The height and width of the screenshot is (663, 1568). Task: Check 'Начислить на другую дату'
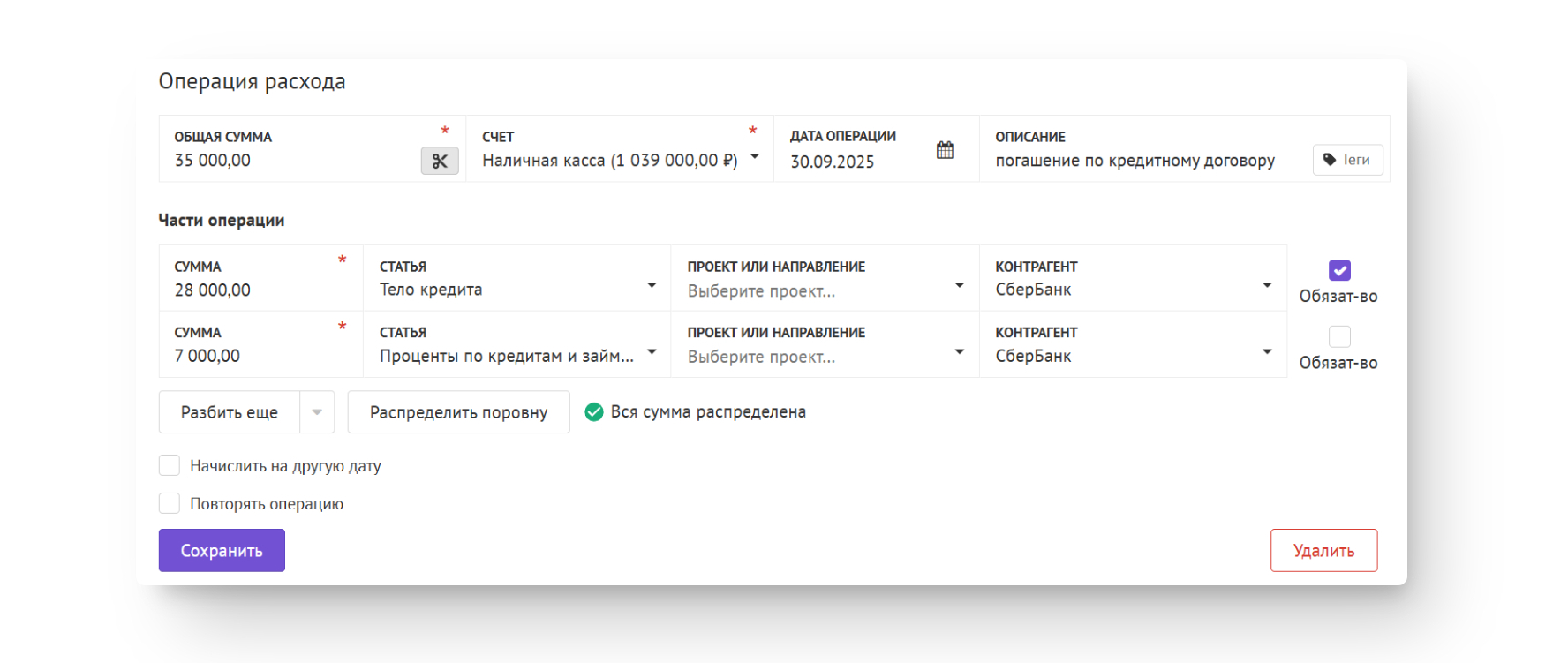click(170, 465)
